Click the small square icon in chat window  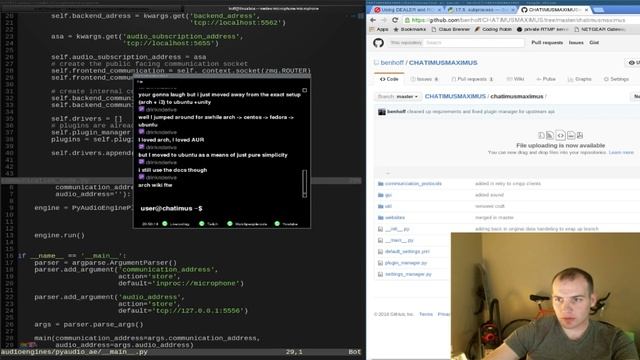click(x=304, y=90)
